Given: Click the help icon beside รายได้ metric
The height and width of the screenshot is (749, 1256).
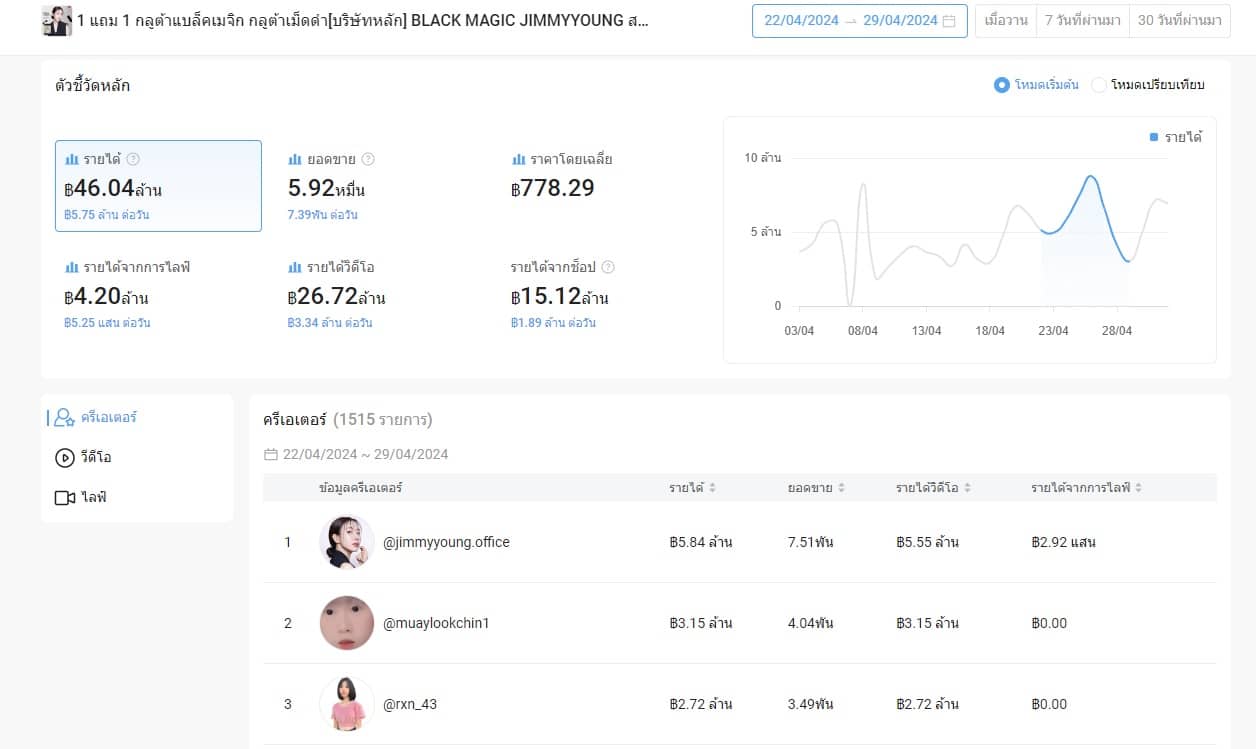Looking at the screenshot, I should pyautogui.click(x=133, y=159).
